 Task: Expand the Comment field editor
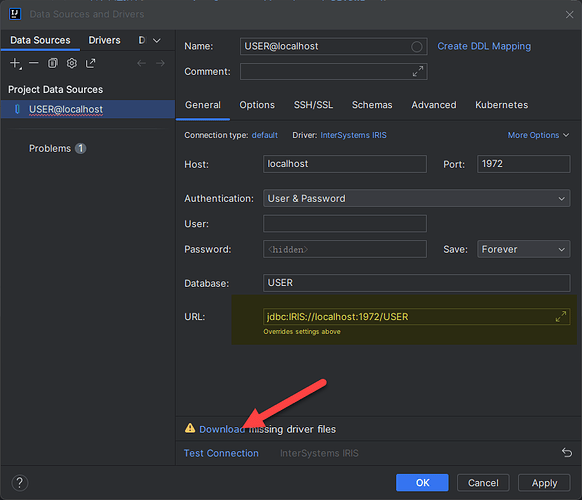[x=418, y=71]
